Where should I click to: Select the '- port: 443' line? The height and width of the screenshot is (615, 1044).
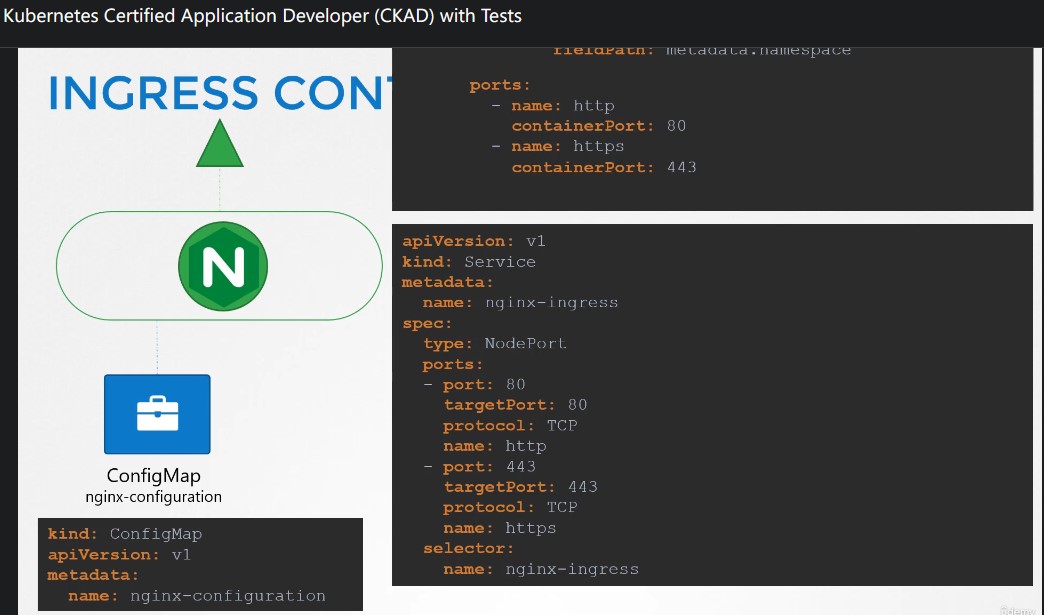479,467
